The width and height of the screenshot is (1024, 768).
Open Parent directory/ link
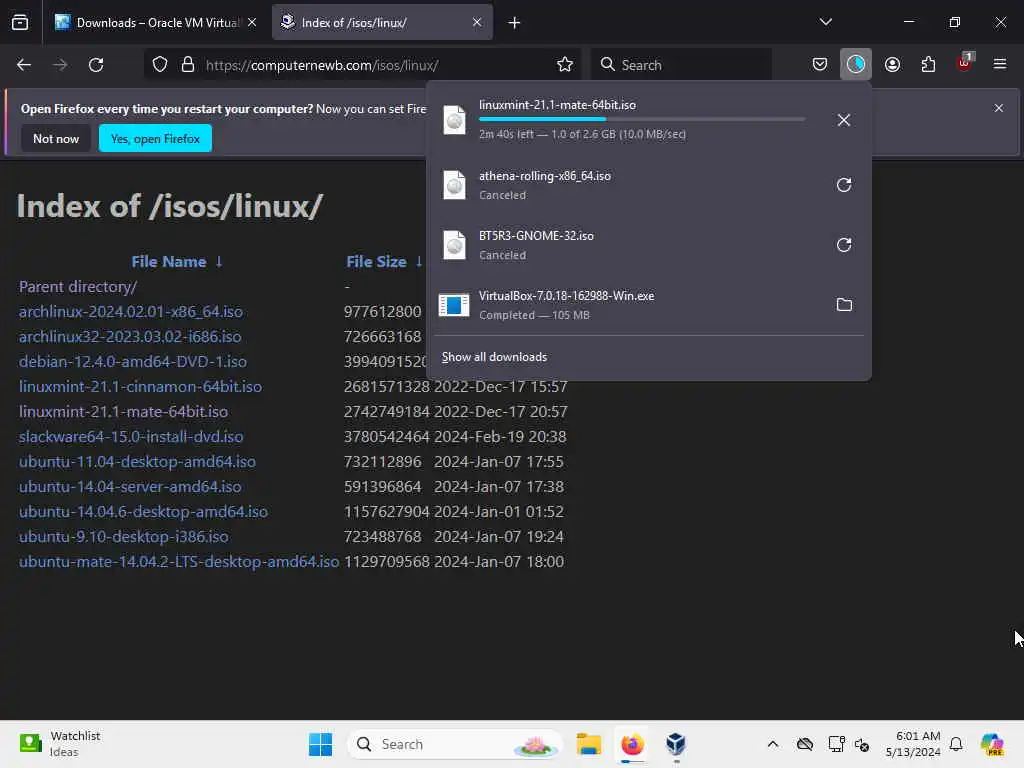[78, 287]
